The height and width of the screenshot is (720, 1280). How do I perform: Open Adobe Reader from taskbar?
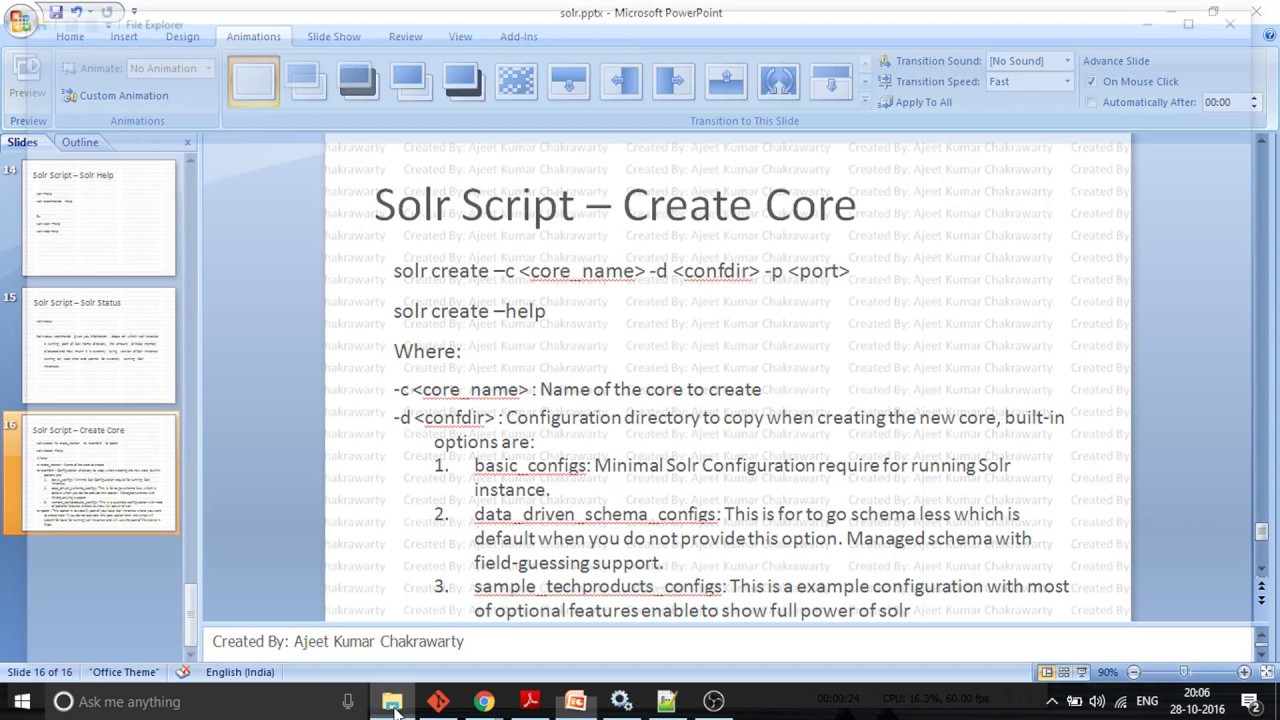pos(530,701)
